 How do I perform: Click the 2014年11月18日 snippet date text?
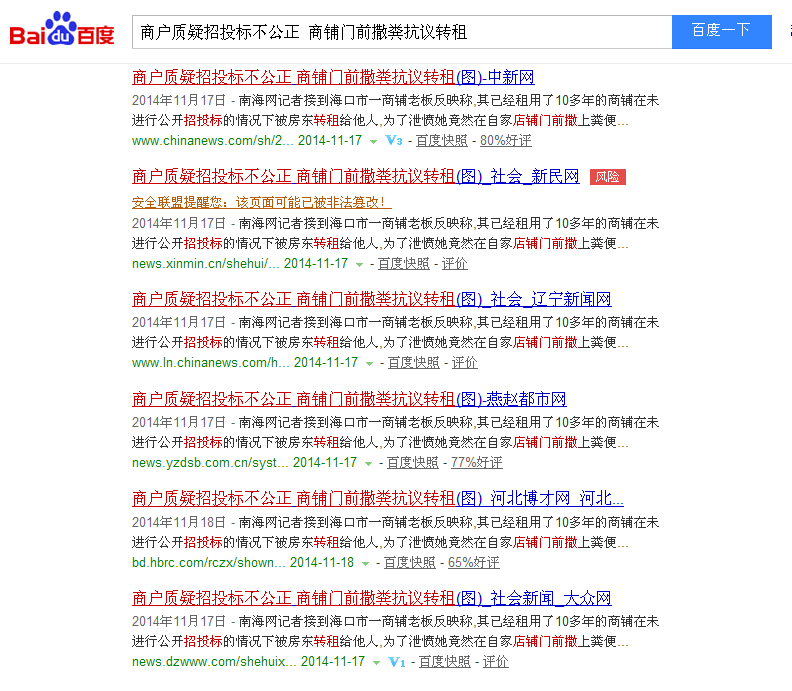179,522
